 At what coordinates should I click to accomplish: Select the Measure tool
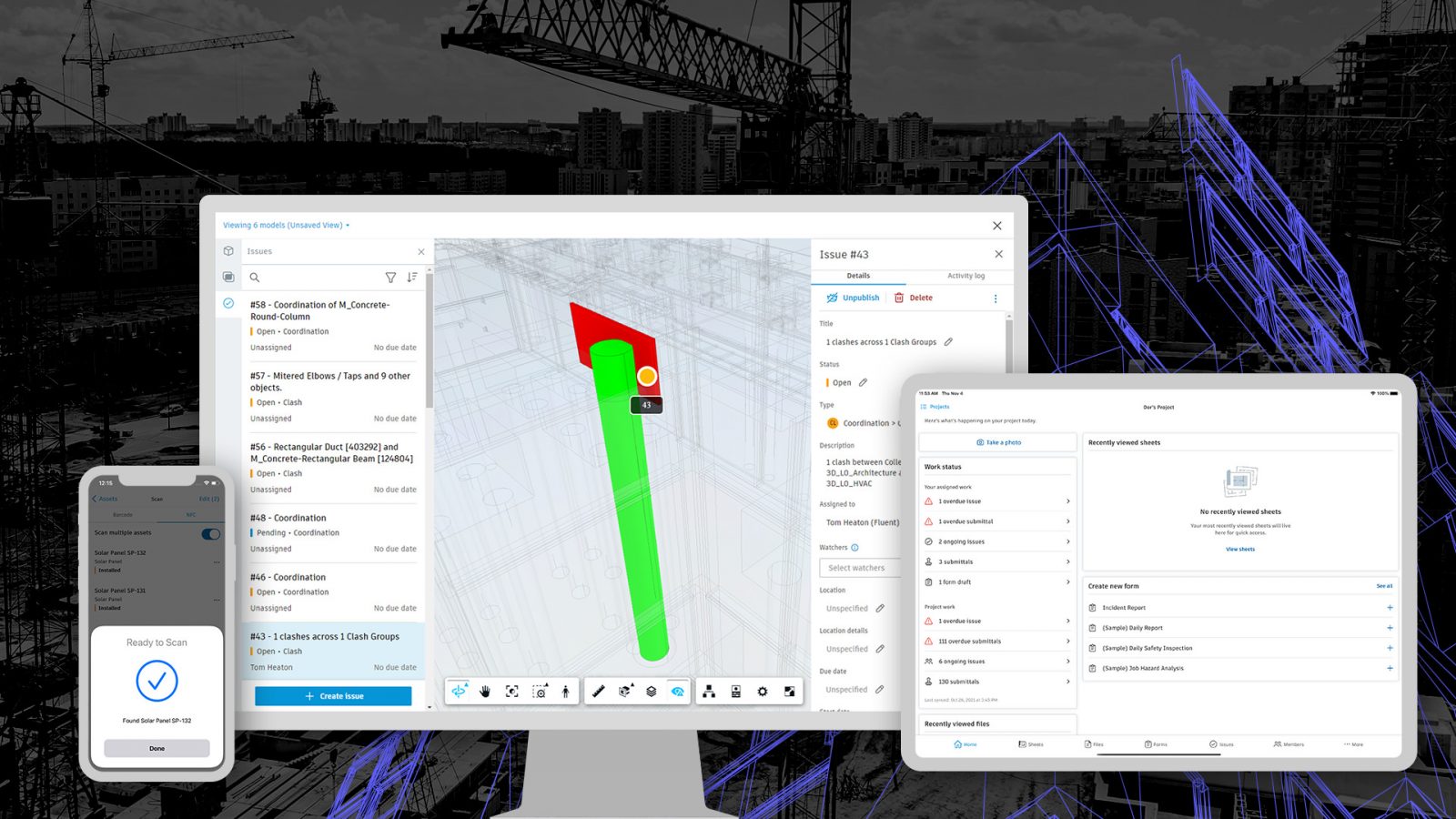[597, 692]
